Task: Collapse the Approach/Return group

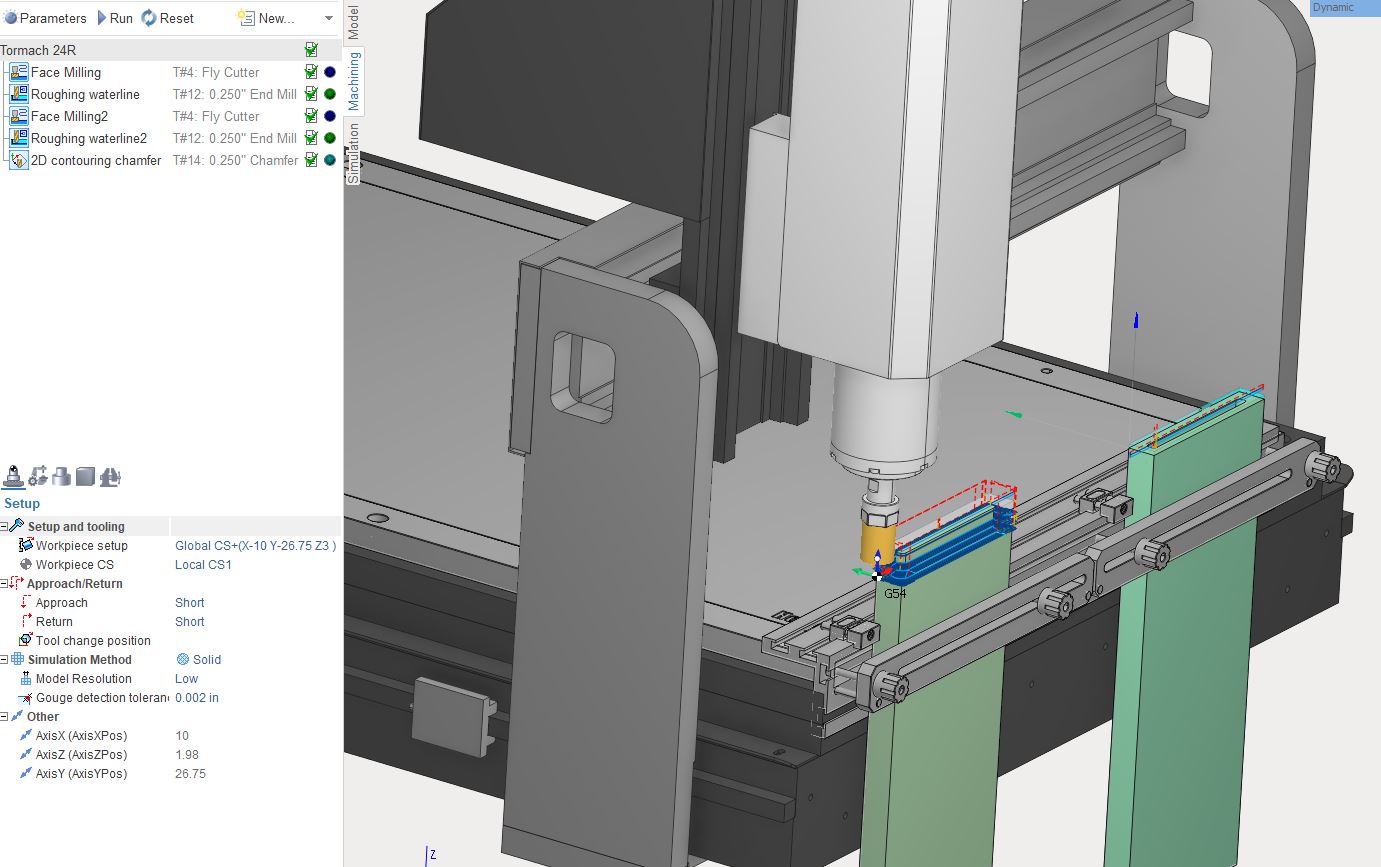Action: (4, 584)
